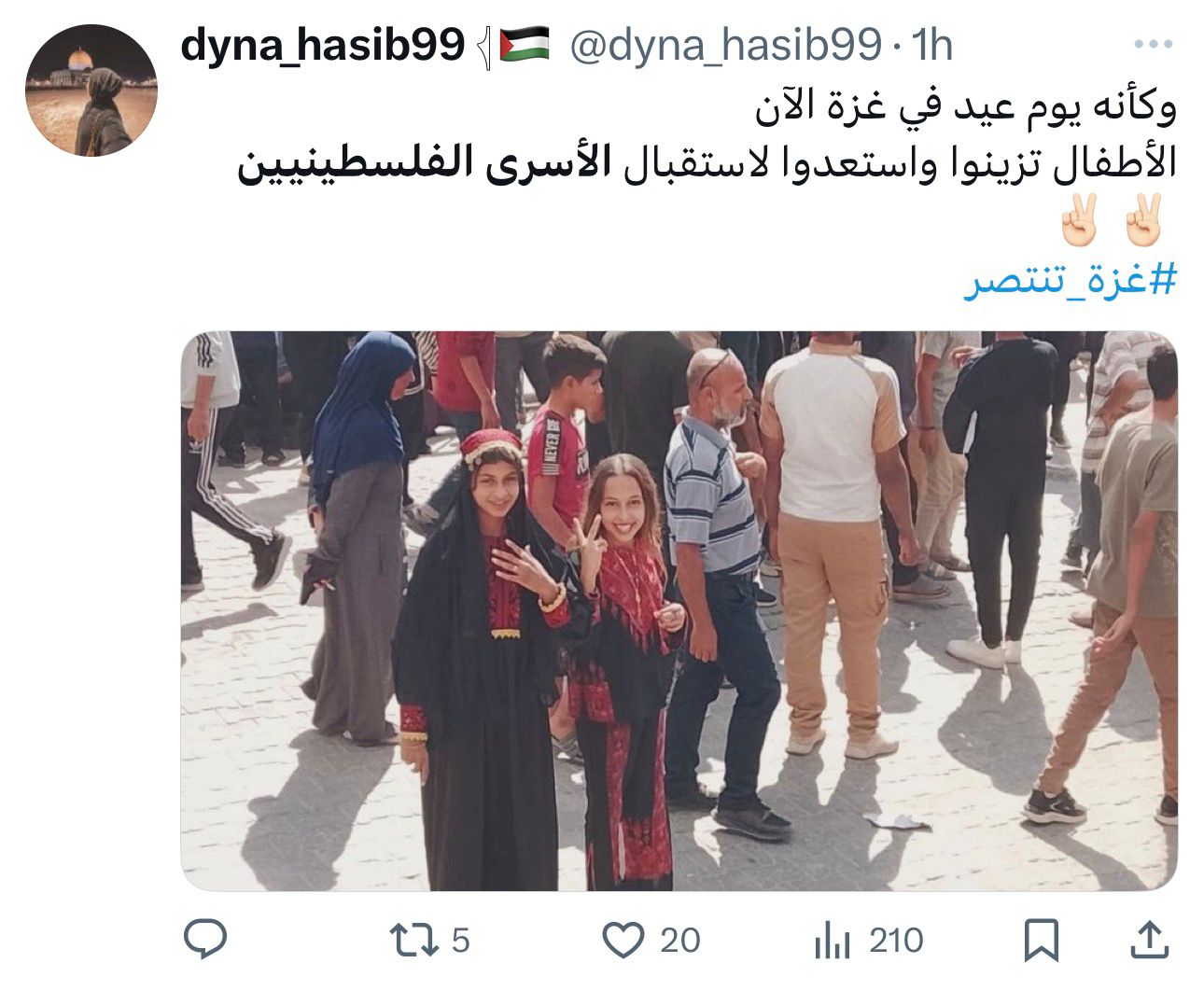The height and width of the screenshot is (991, 1204).
Task: Open the #غزة_تنتصر hashtag
Action: [1070, 278]
